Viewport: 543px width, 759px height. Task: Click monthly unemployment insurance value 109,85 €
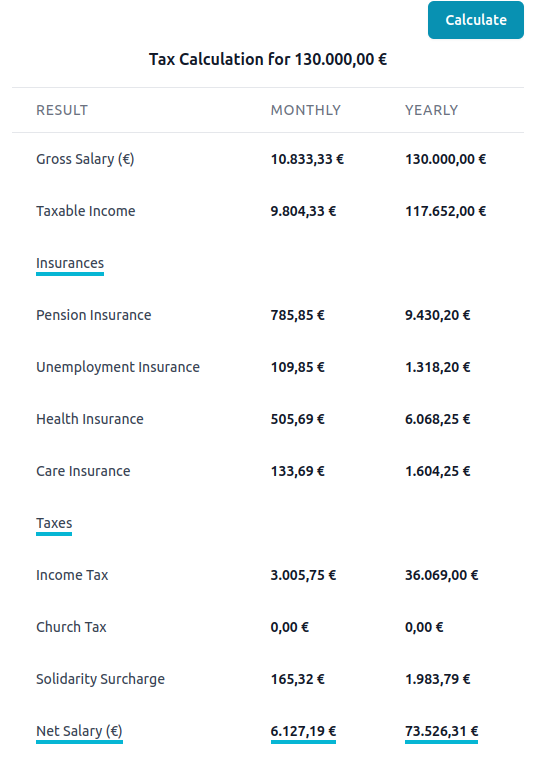pos(297,367)
